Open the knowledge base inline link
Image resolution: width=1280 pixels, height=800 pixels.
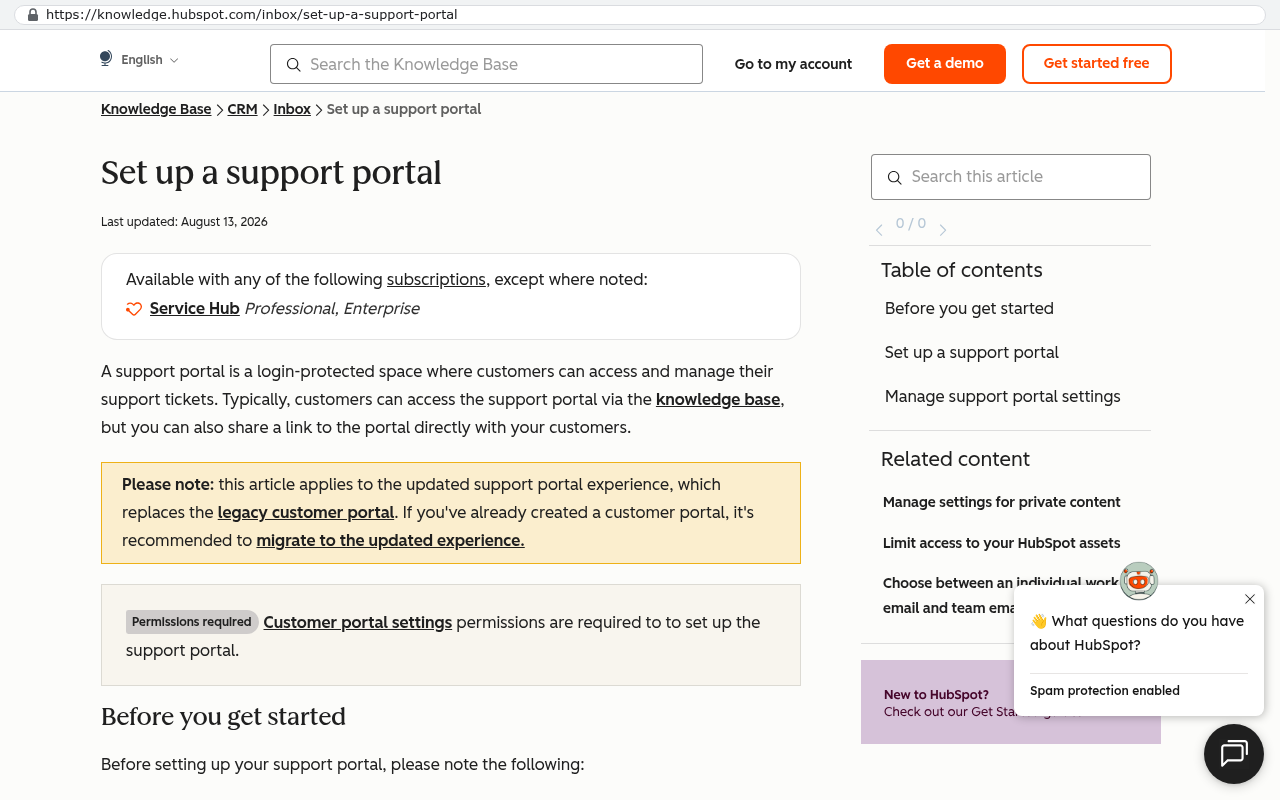(x=718, y=399)
